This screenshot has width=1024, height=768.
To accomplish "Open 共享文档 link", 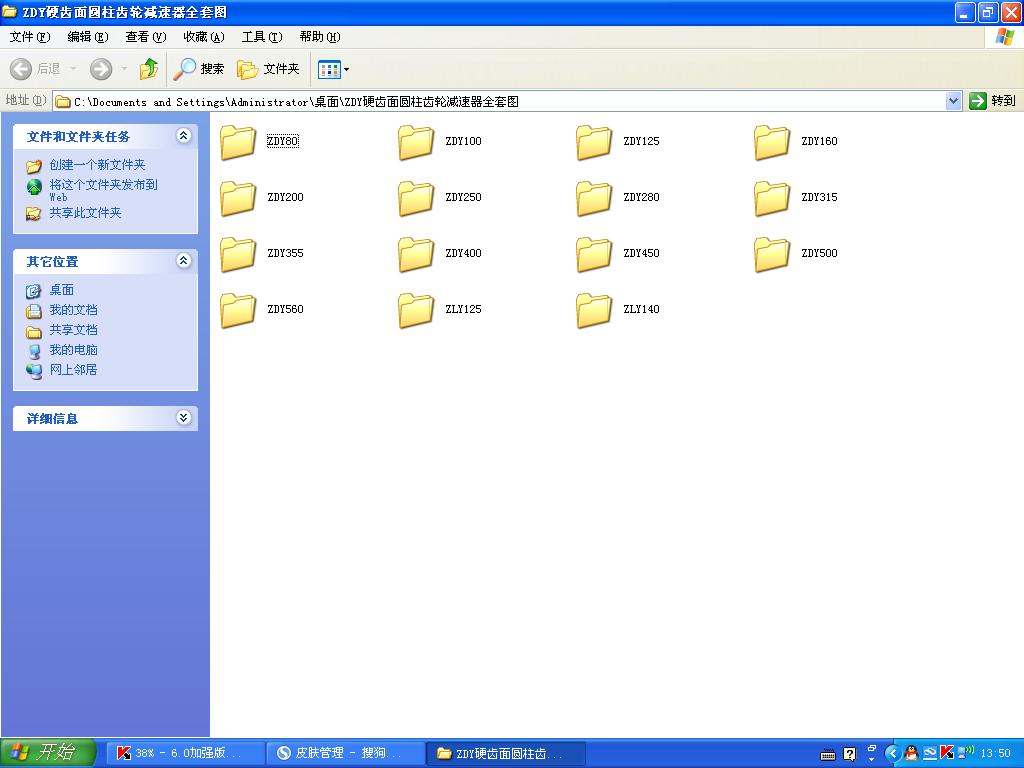I will click(73, 330).
